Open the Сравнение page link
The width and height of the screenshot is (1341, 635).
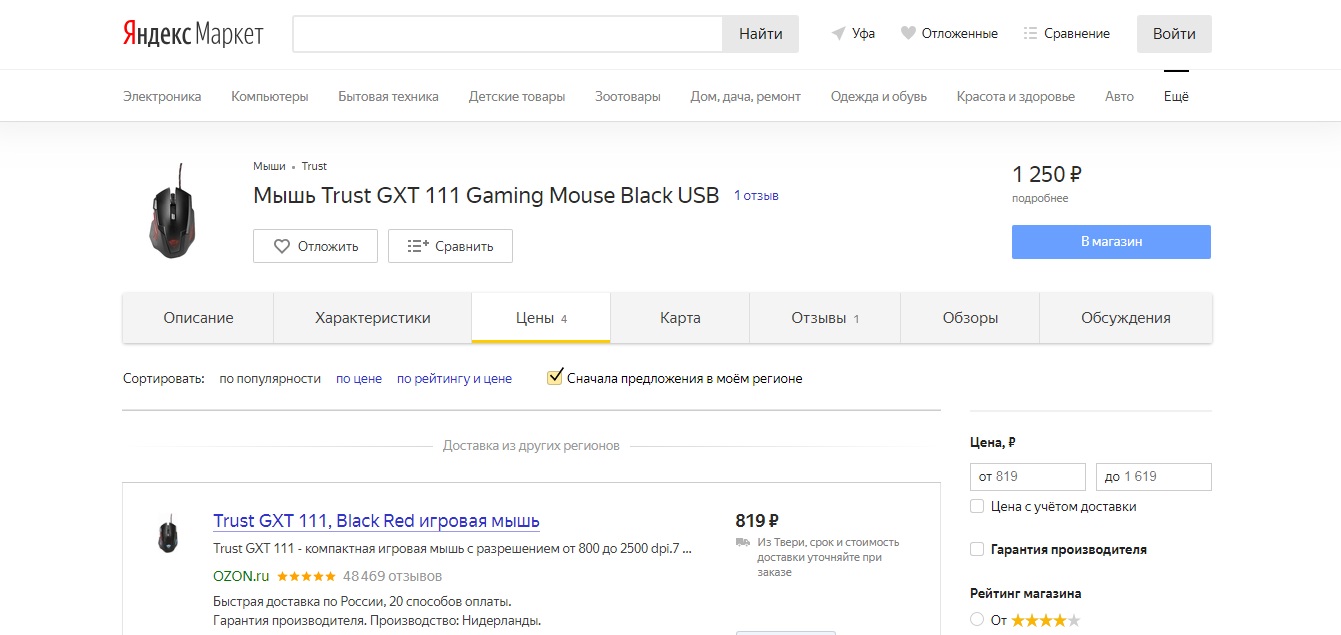(x=1077, y=33)
